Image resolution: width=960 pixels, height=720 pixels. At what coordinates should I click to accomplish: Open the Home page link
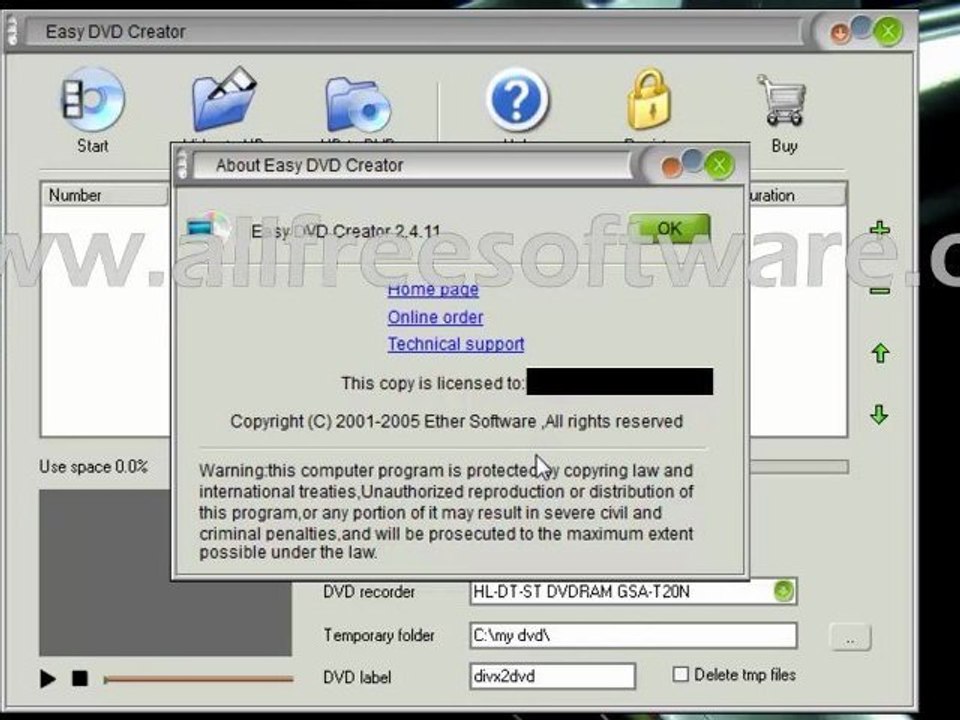point(433,289)
